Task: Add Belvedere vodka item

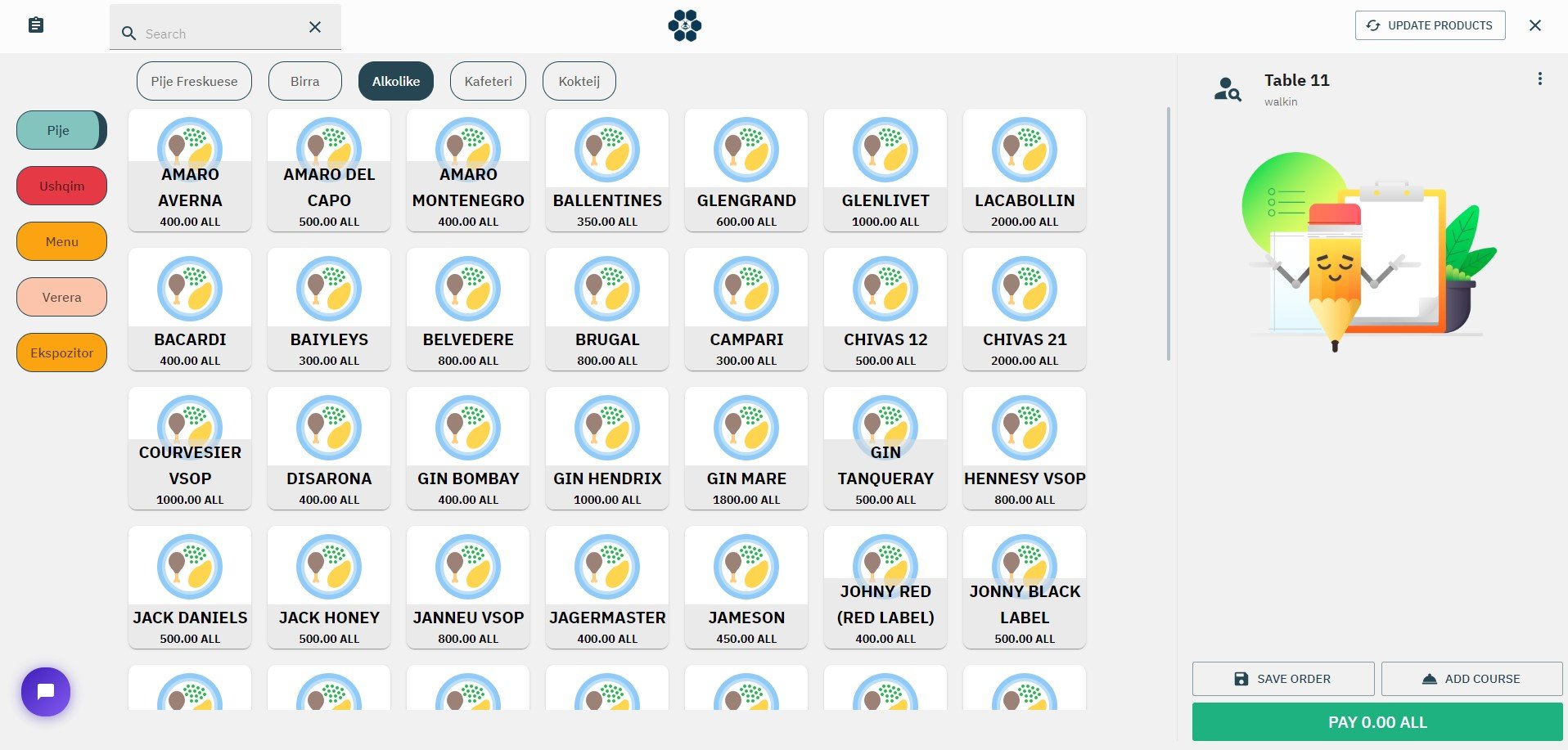Action: click(468, 309)
